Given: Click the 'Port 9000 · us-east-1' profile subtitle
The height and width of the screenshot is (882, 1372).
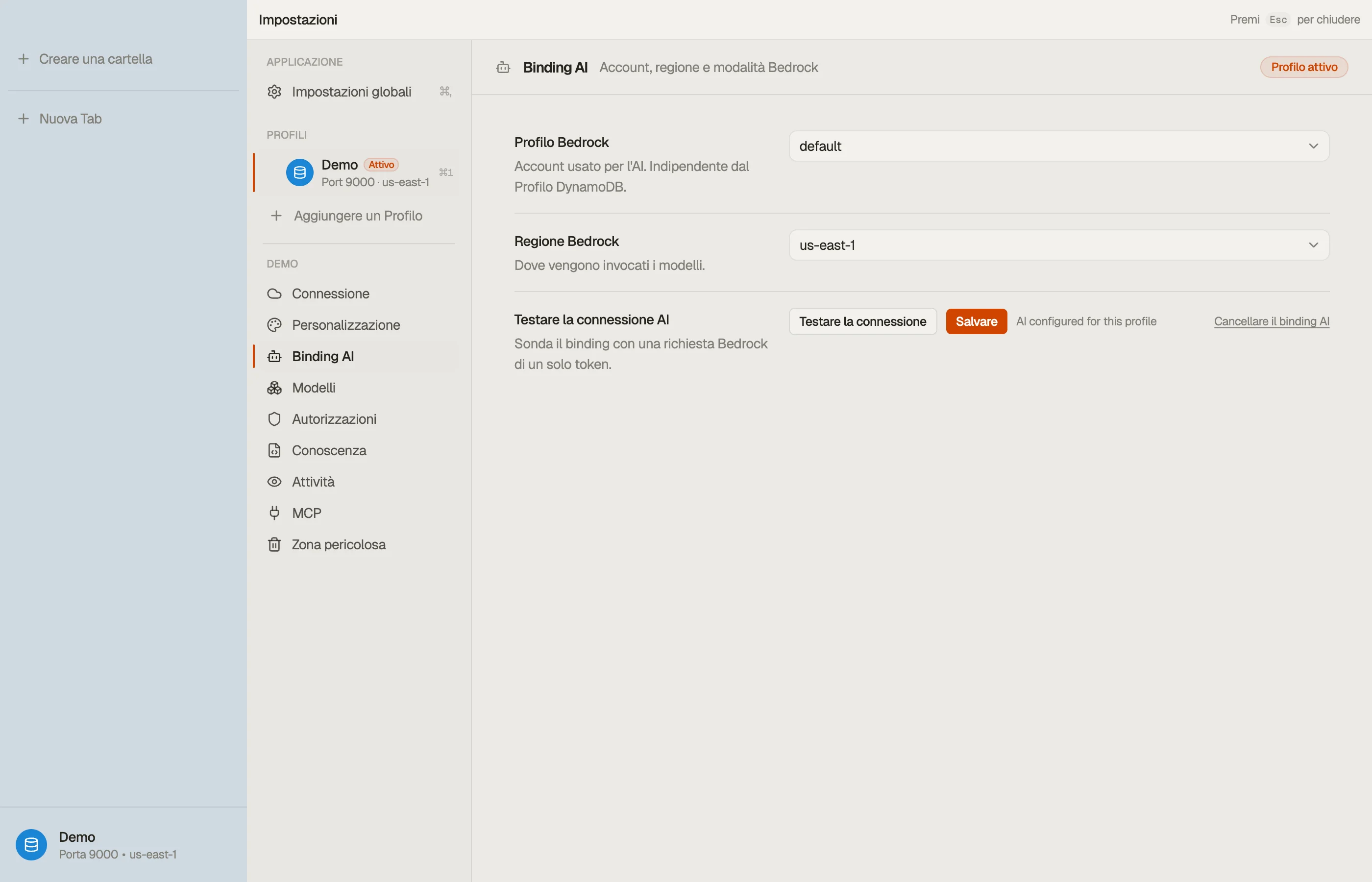Looking at the screenshot, I should click(x=376, y=182).
